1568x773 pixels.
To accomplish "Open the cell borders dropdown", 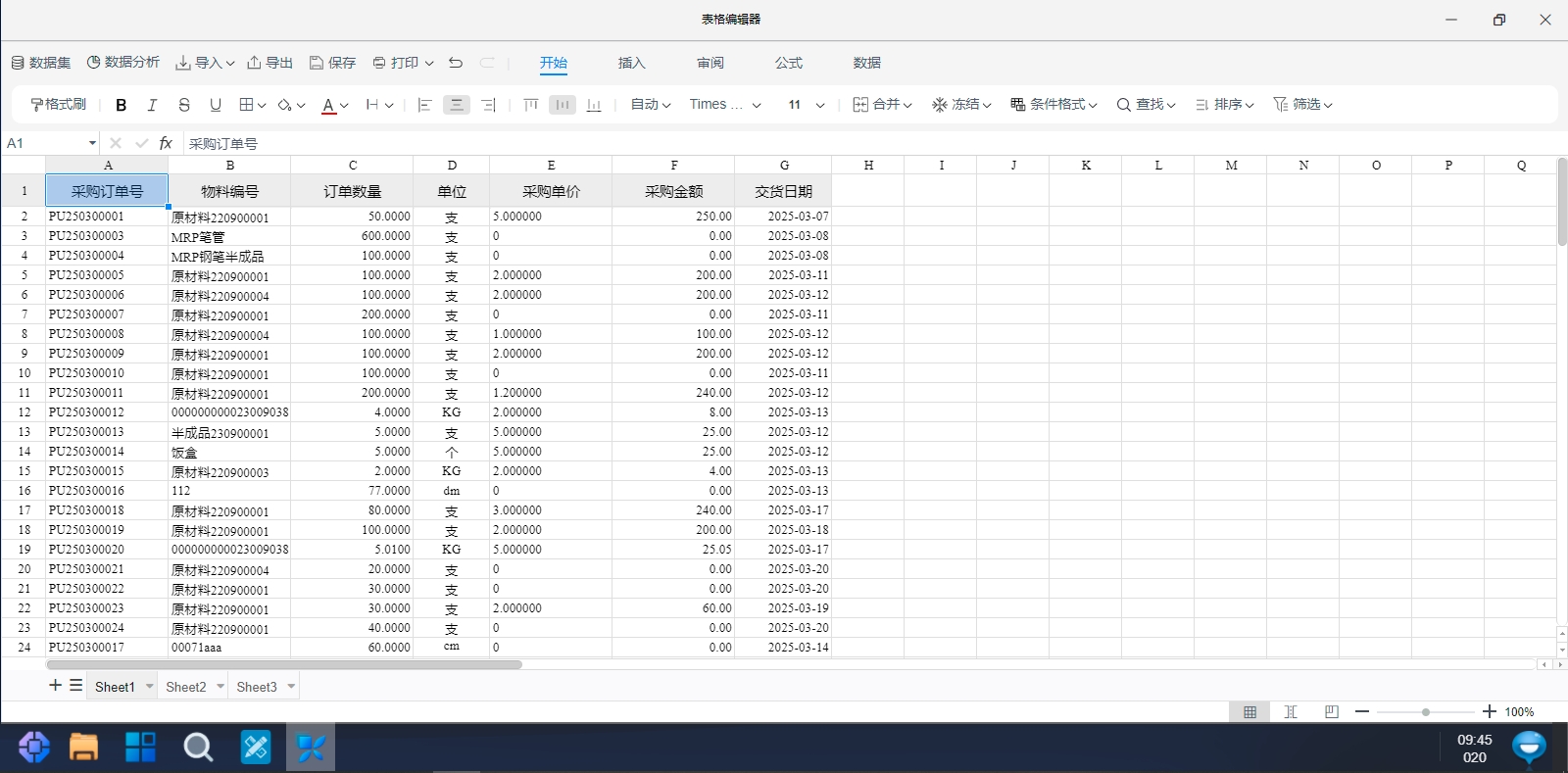I will (x=253, y=105).
